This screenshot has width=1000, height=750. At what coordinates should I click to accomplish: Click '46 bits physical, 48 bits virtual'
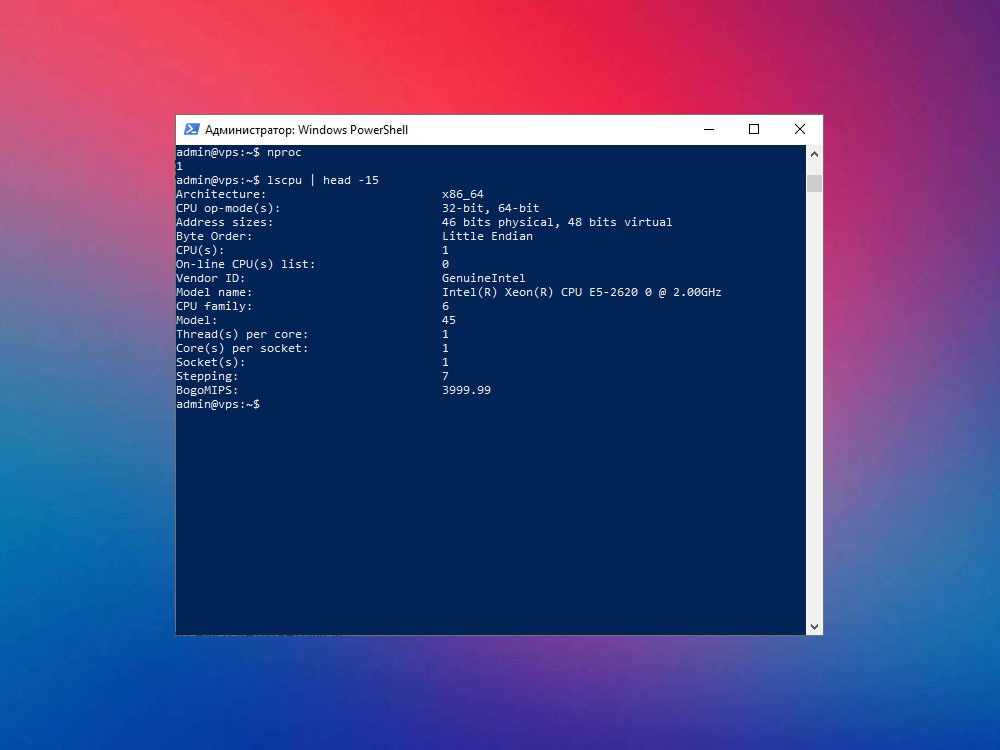pos(557,222)
